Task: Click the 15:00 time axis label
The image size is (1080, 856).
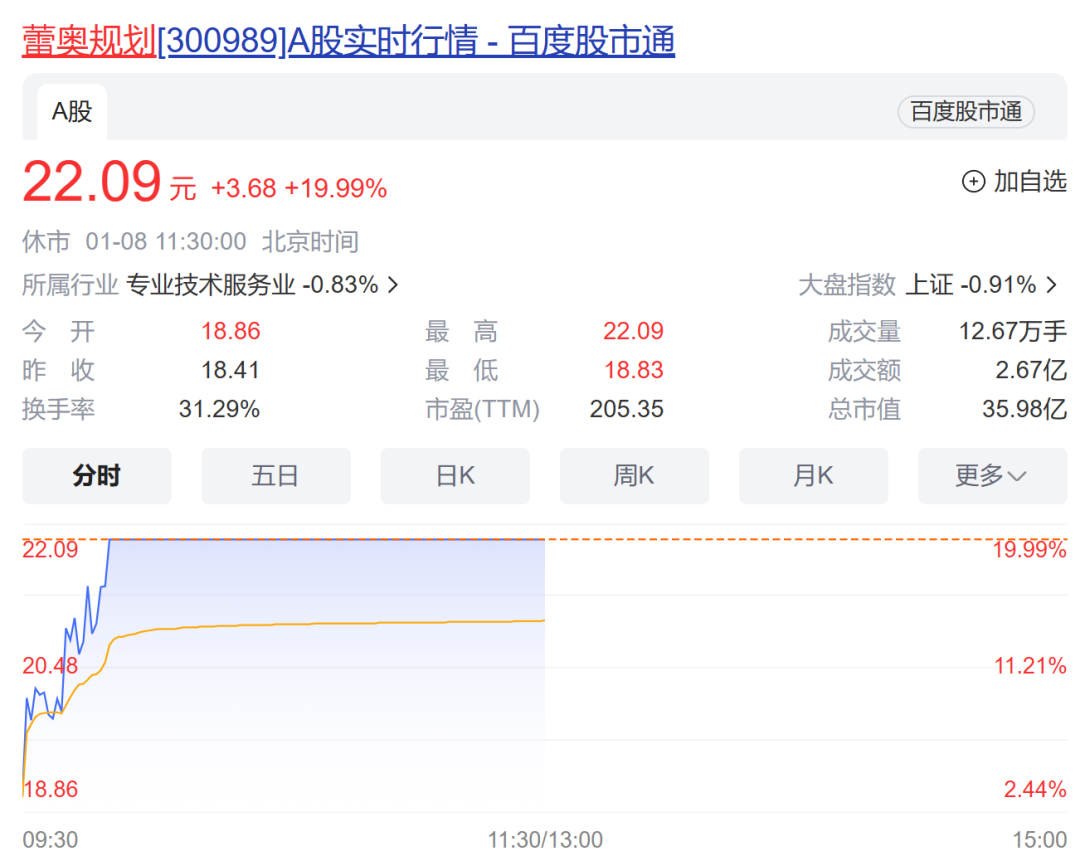Action: pyautogui.click(x=1039, y=839)
